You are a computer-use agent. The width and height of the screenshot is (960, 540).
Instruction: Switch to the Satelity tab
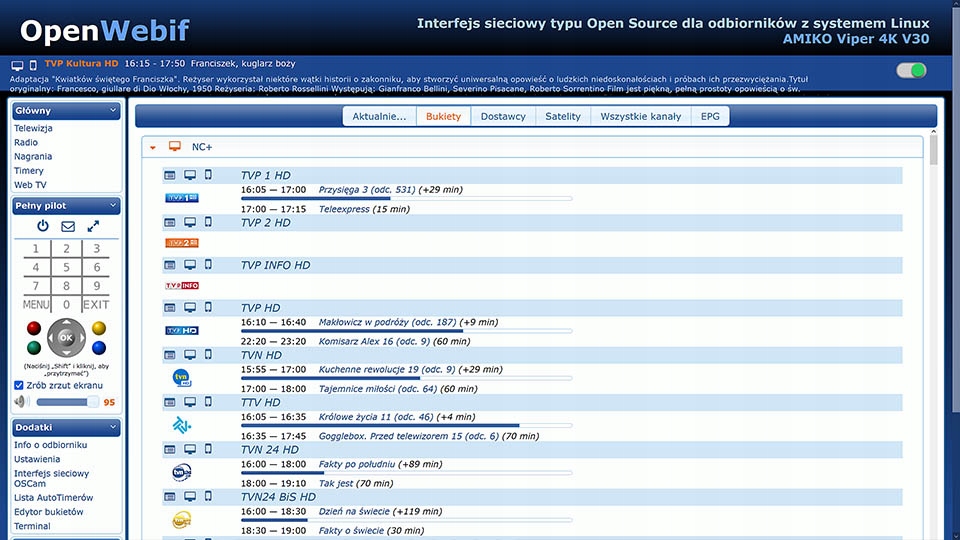pos(562,116)
